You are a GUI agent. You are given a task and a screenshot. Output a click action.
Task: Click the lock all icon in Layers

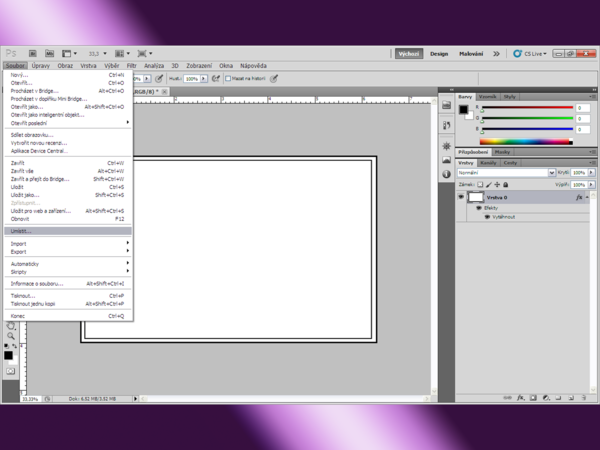506,185
